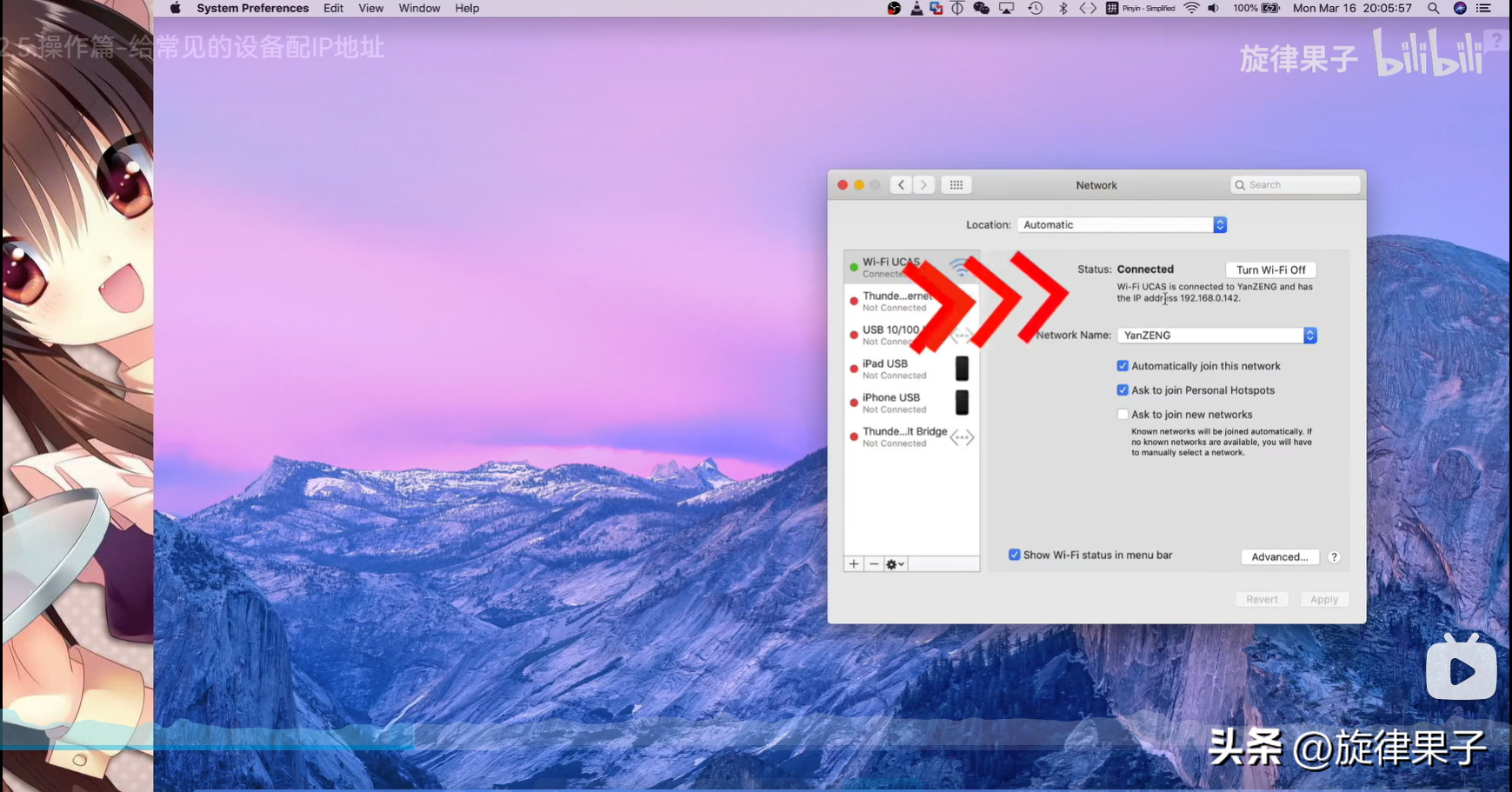Click the show all preferences grid icon

pos(956,185)
